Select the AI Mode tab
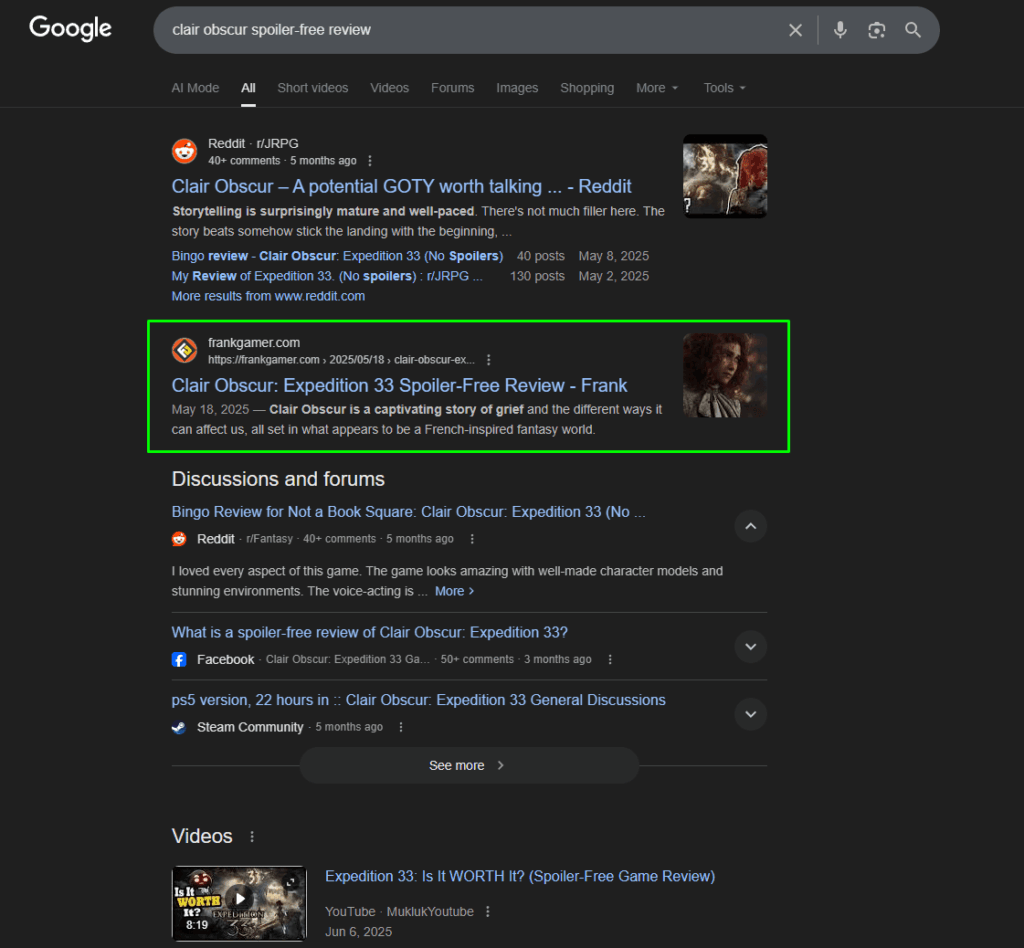 (195, 88)
